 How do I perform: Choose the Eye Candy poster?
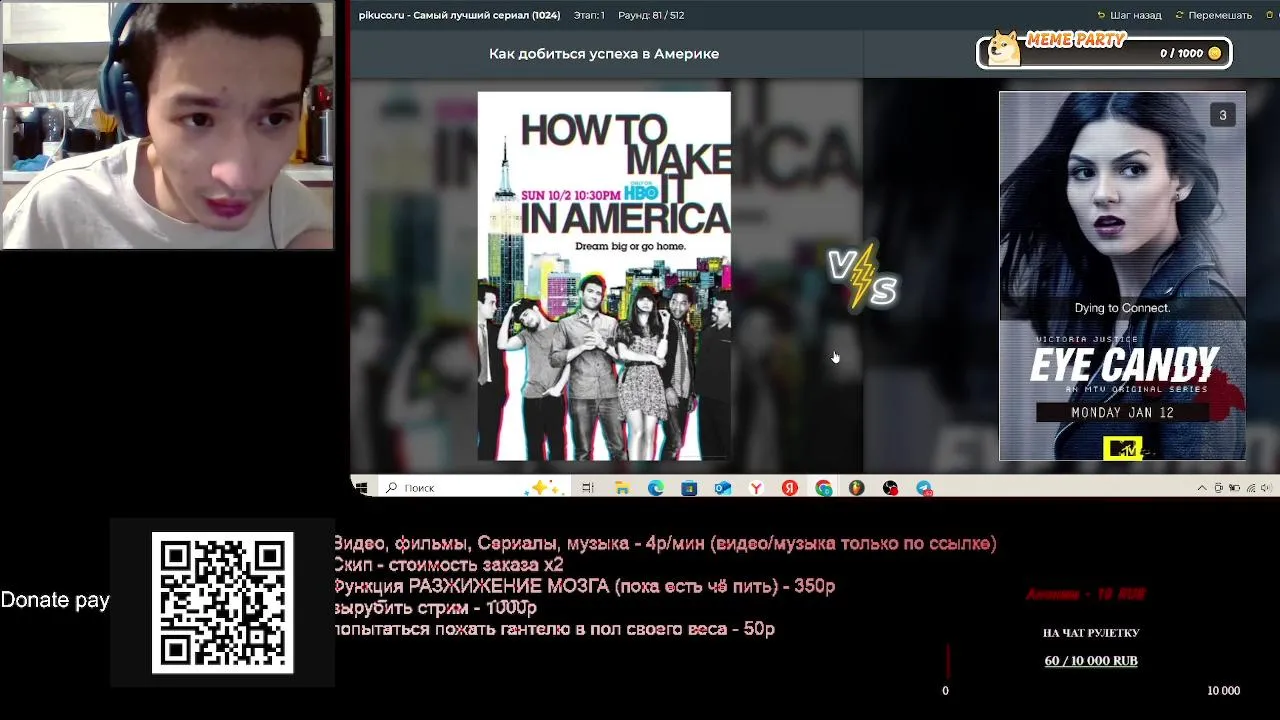coord(1122,276)
